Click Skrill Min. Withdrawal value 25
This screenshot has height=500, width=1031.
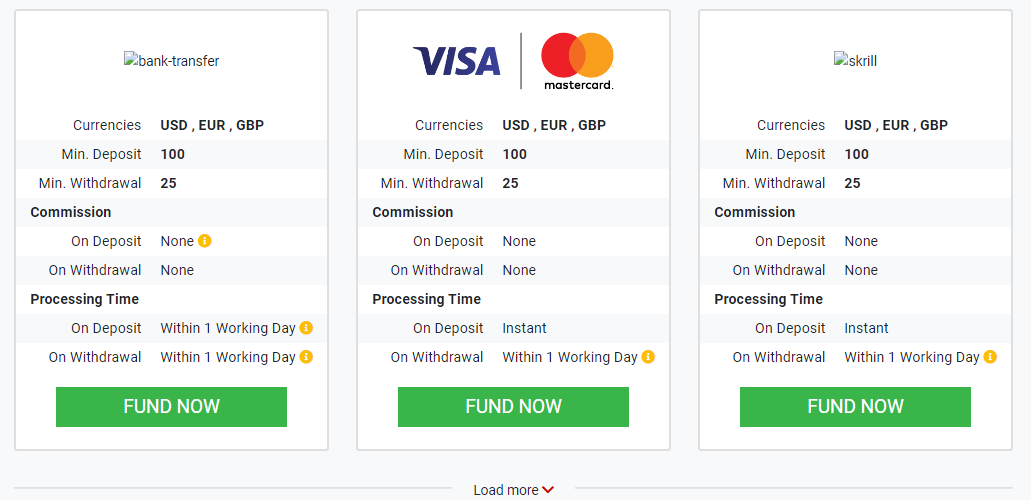[852, 183]
